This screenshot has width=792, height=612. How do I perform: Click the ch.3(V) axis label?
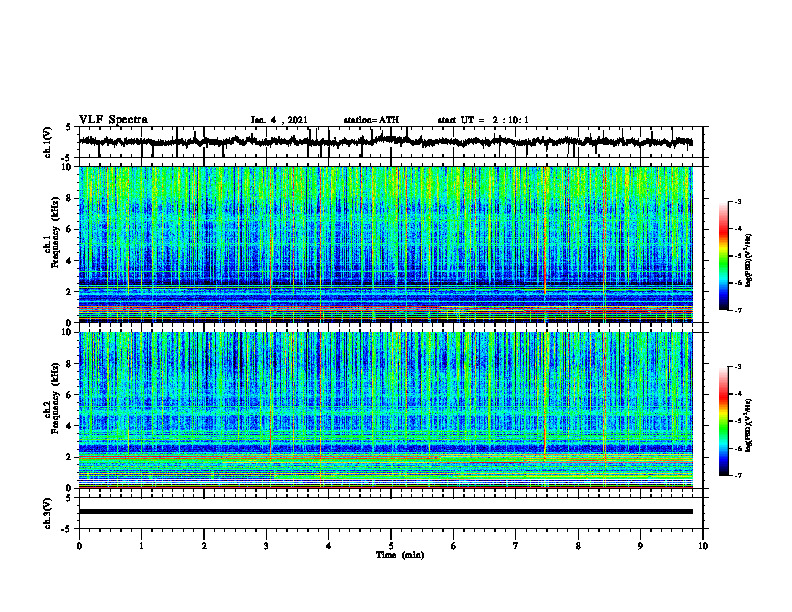48,513
